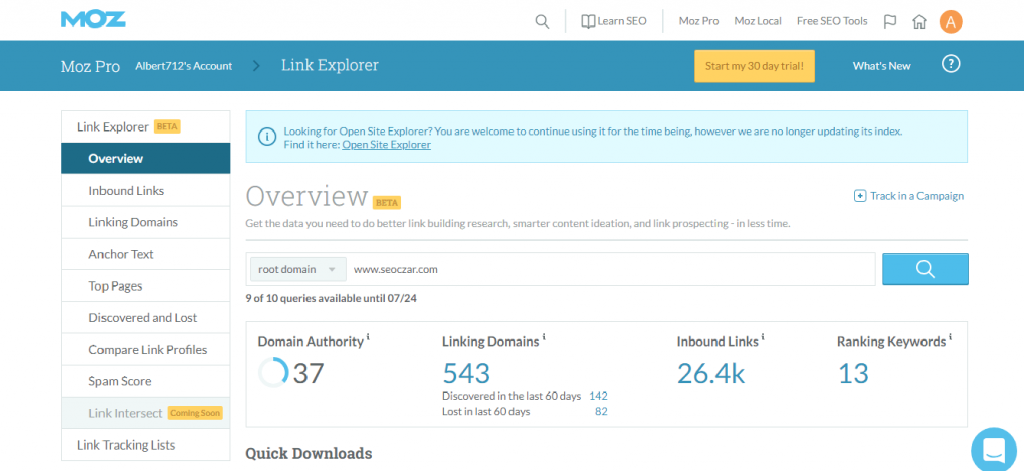This screenshot has height=471, width=1024.
Task: Open Compare Link Profiles sidebar item
Action: coord(146,349)
